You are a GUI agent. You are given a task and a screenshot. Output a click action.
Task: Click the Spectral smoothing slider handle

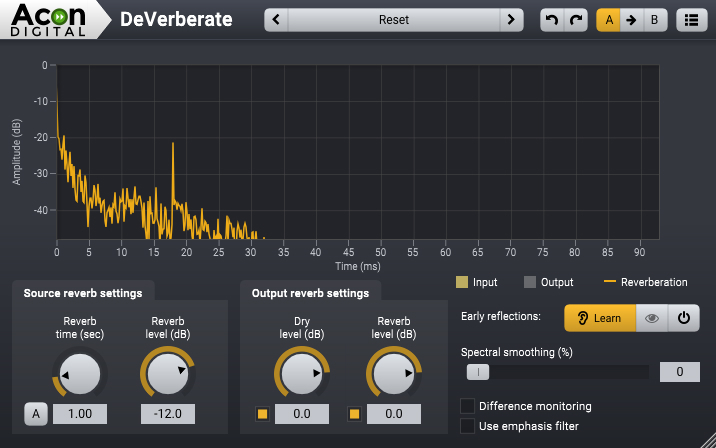point(478,372)
